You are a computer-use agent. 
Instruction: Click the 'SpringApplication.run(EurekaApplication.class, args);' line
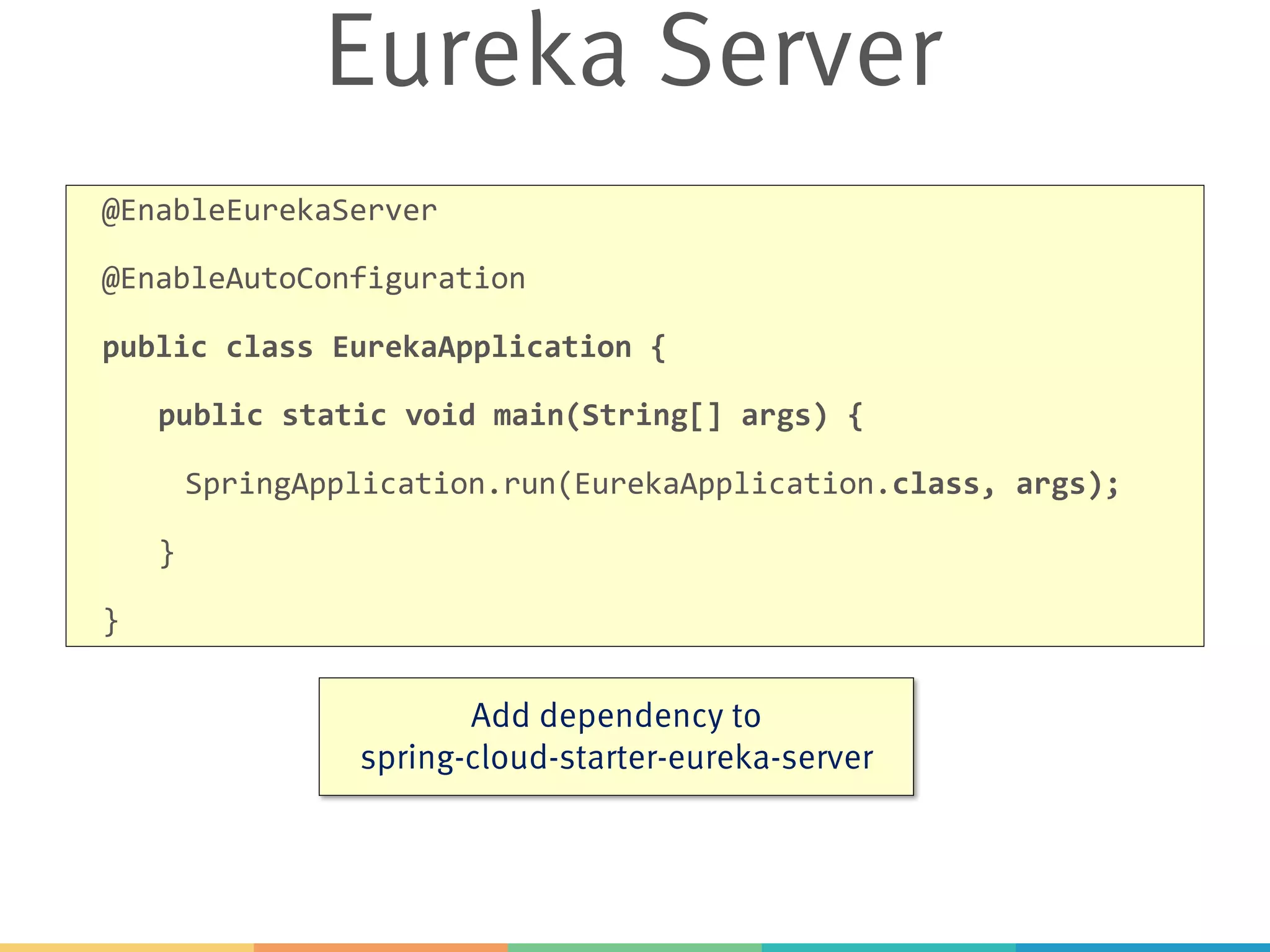click(x=652, y=484)
